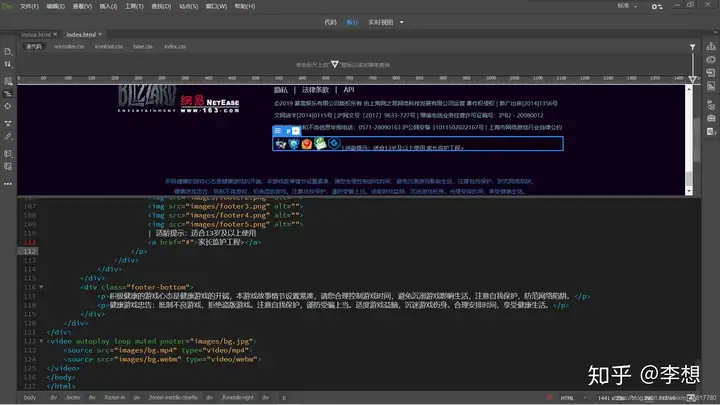Switch to the first index.html document tab
The image size is (720, 405).
(36, 34)
